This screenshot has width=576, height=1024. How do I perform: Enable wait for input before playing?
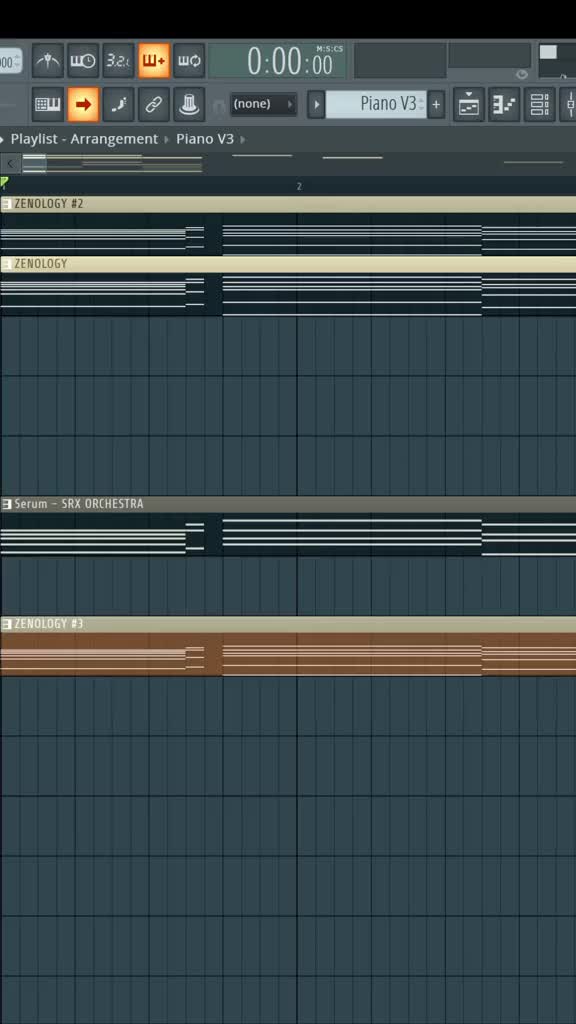(83, 61)
